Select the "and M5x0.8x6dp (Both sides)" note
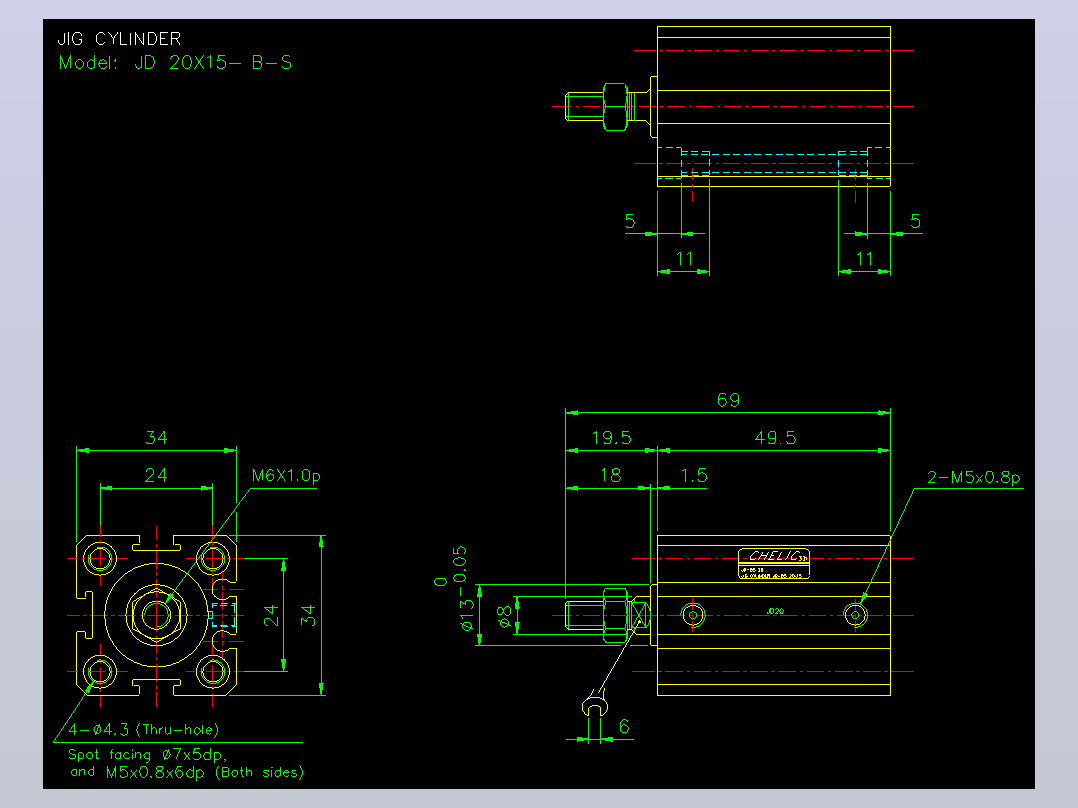 (187, 772)
